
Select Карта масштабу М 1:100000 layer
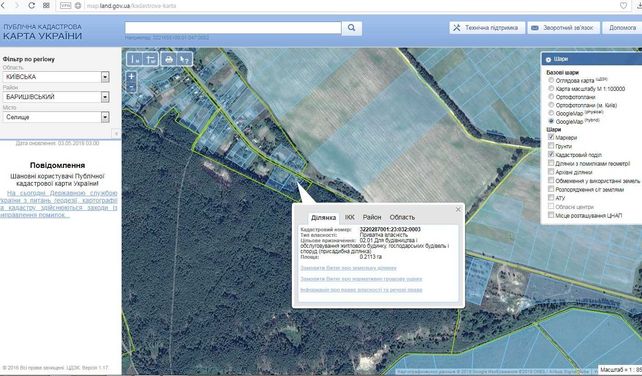click(x=551, y=88)
